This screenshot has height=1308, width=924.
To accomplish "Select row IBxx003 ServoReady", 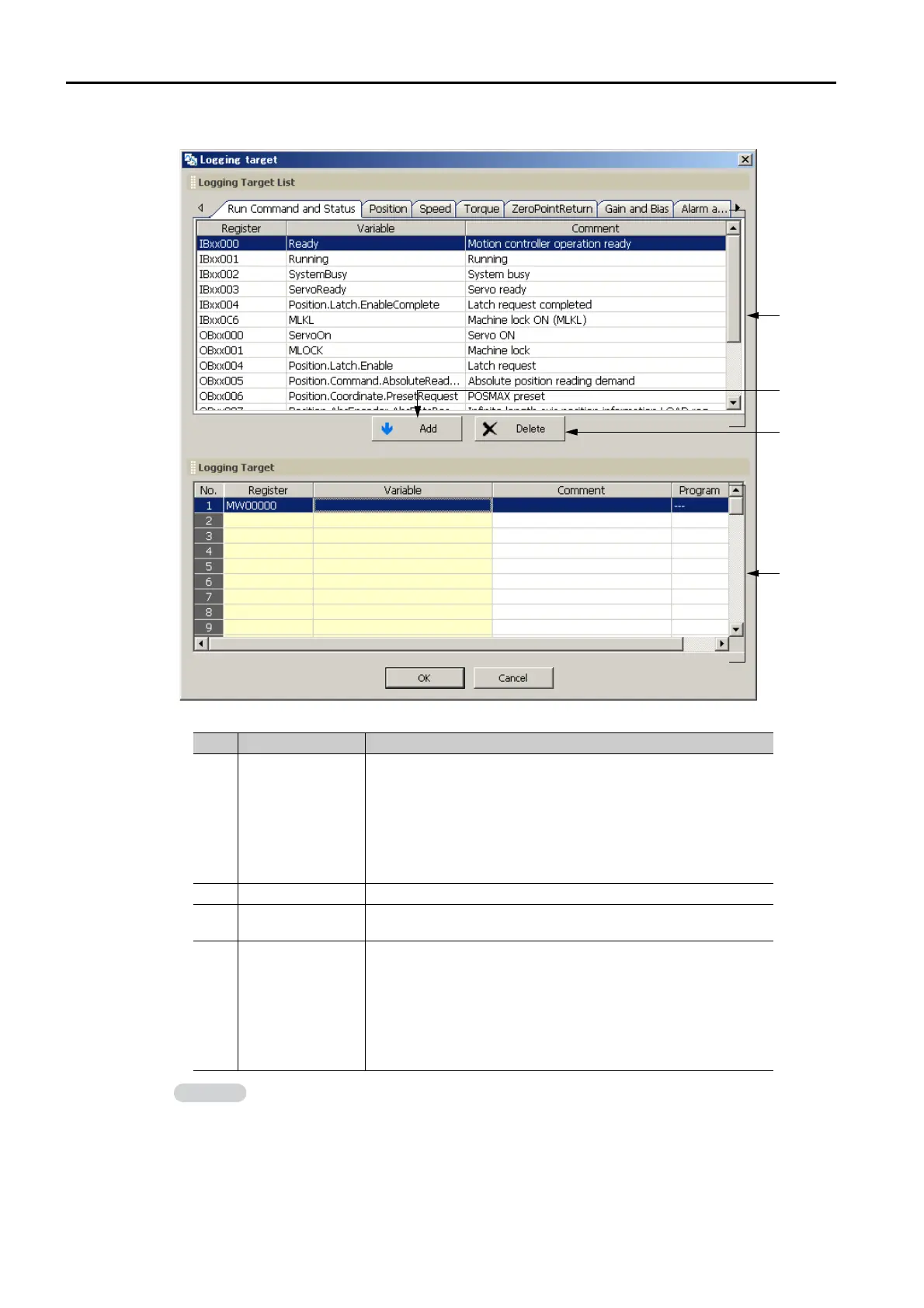I will click(x=461, y=290).
